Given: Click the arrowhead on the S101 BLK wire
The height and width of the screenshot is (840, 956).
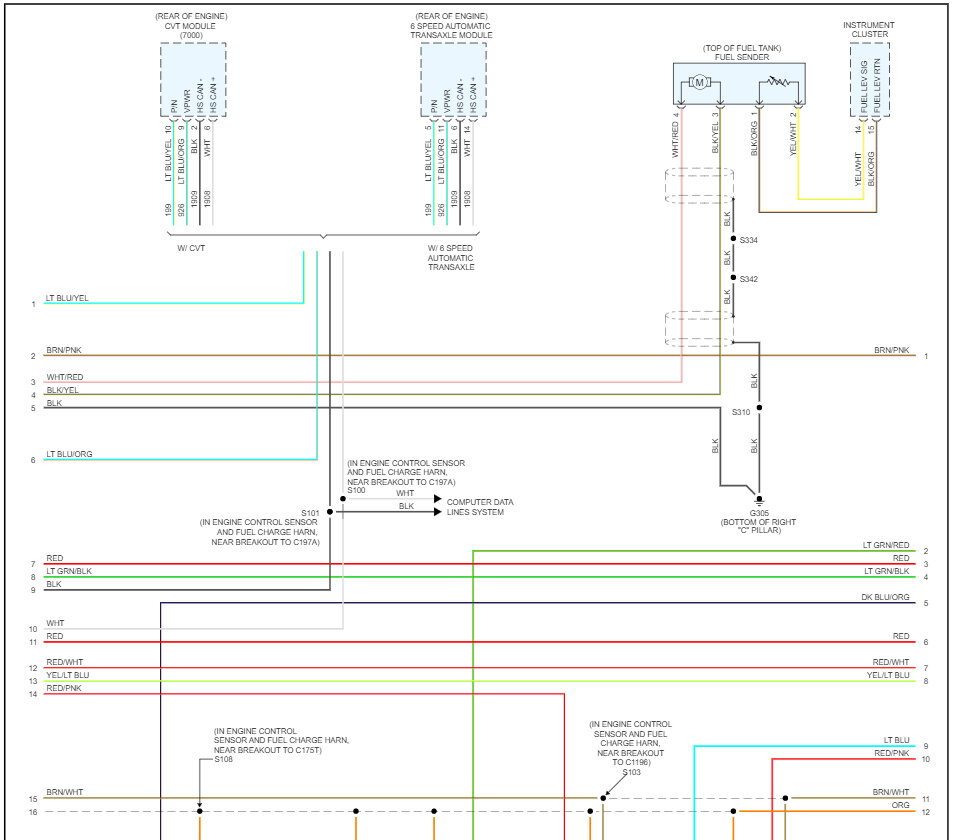Looking at the screenshot, I should pyautogui.click(x=437, y=512).
